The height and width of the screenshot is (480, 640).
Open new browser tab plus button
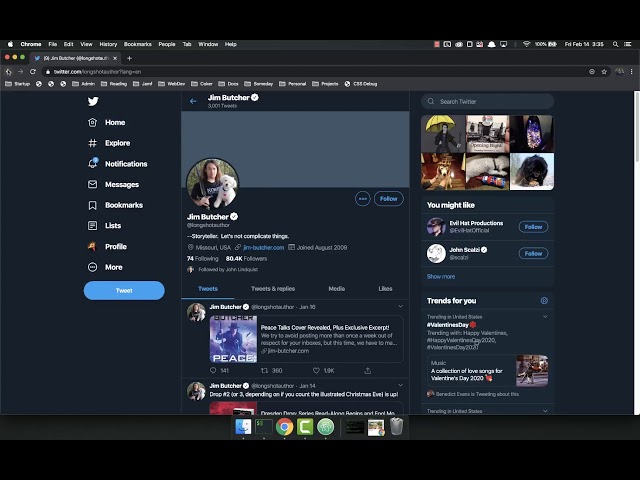click(x=129, y=58)
